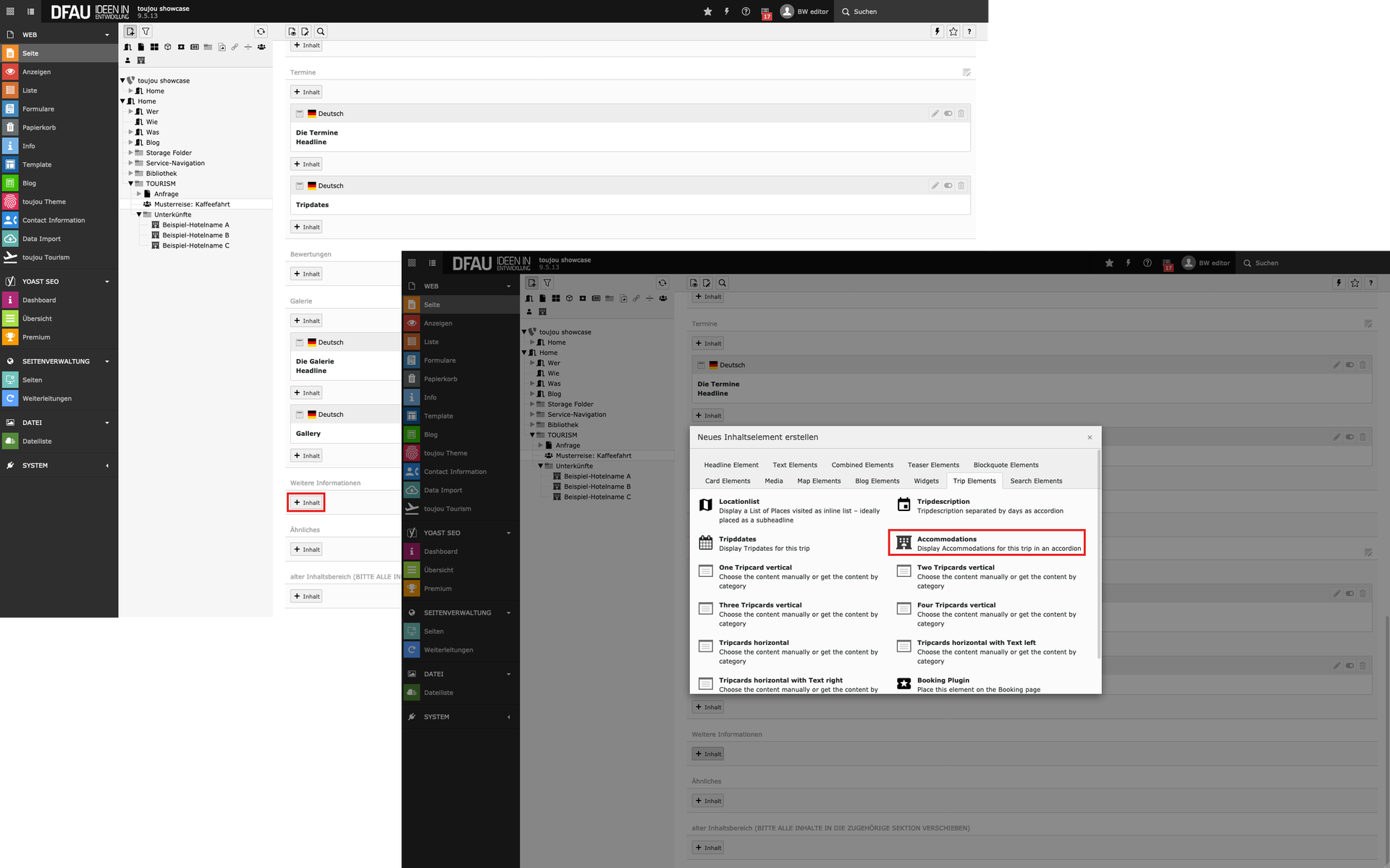Image resolution: width=1390 pixels, height=868 pixels.
Task: Open the Text Elements tab
Action: (x=794, y=465)
